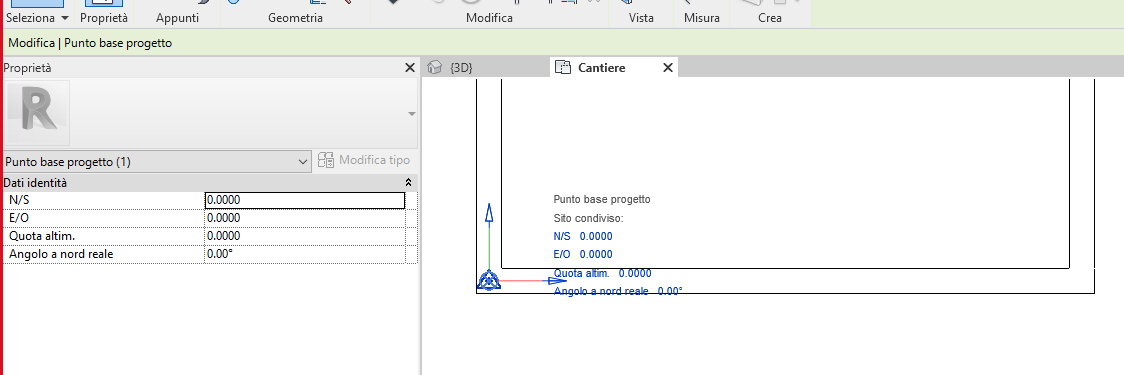Click the Vista ribbon panel label
Image resolution: width=1124 pixels, height=375 pixels.
(641, 17)
